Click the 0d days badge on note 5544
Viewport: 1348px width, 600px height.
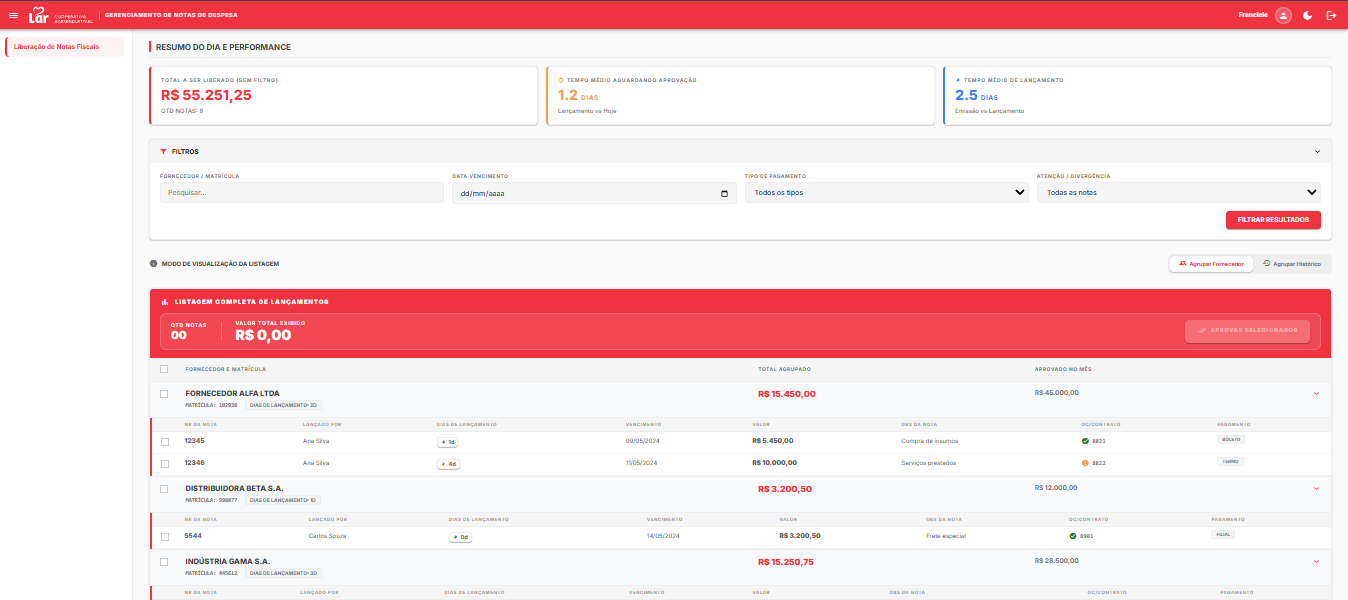460,536
